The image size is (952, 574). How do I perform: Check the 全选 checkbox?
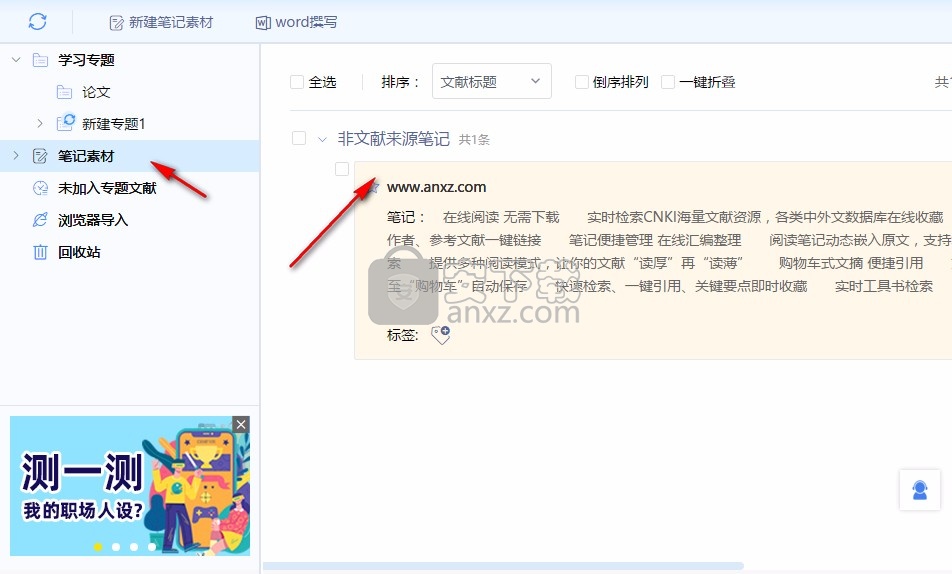tap(297, 82)
